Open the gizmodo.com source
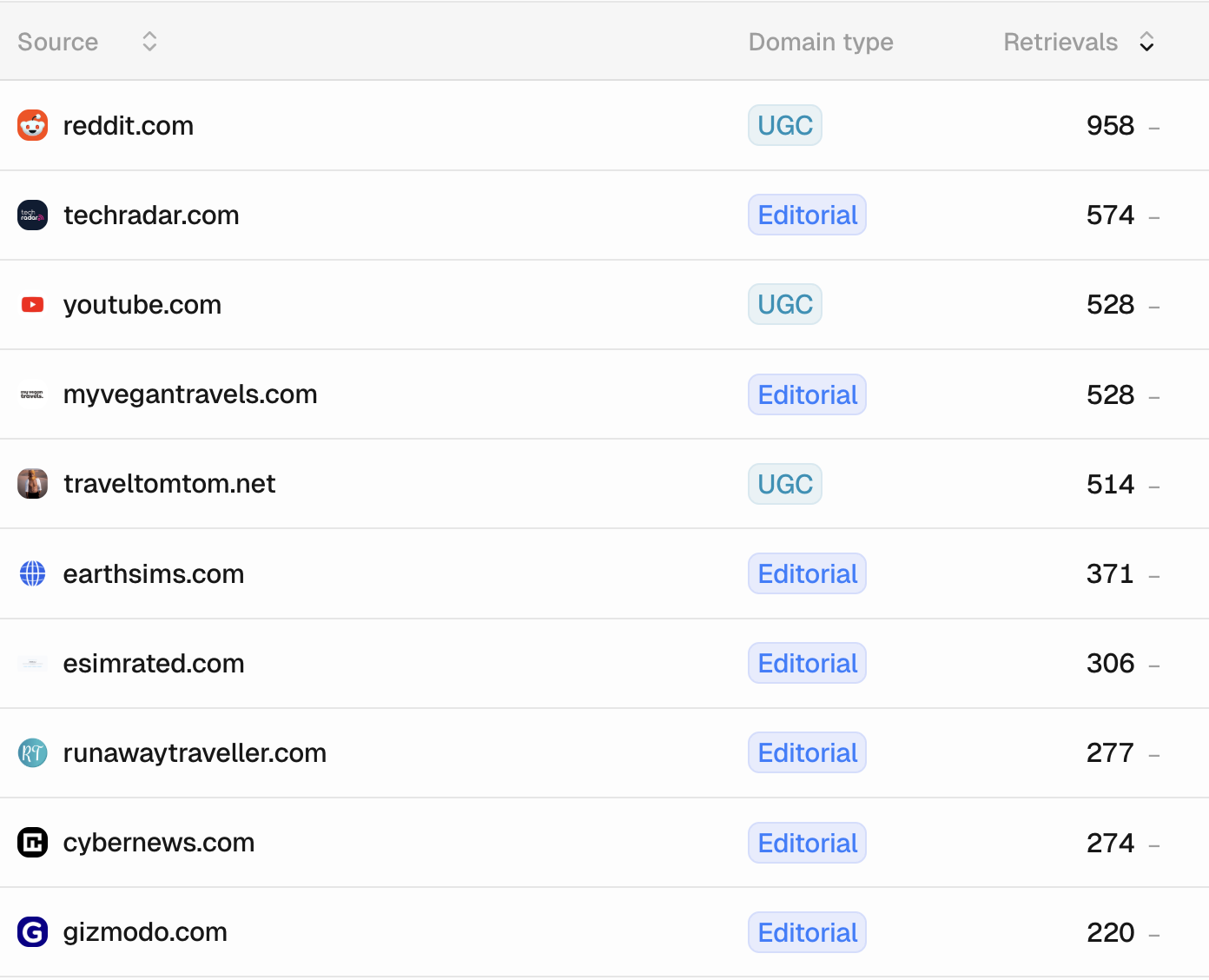The width and height of the screenshot is (1209, 980). 145,932
